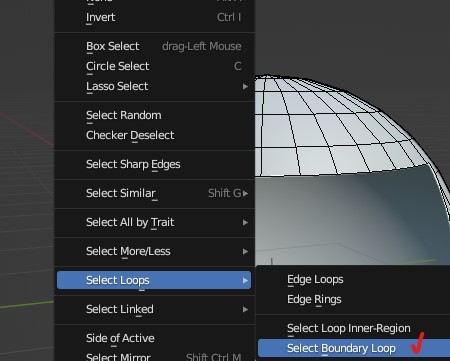Open the Select Loops submenu

point(154,280)
